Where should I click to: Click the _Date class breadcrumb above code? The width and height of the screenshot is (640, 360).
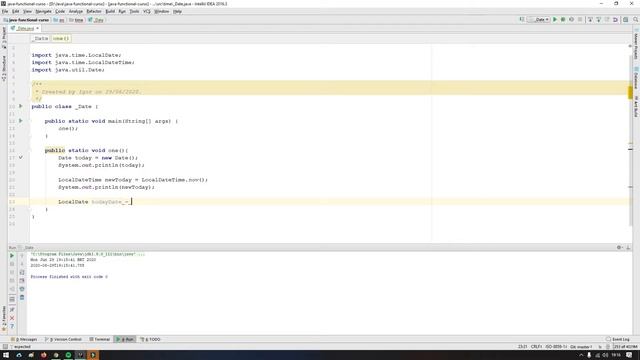click(x=40, y=38)
